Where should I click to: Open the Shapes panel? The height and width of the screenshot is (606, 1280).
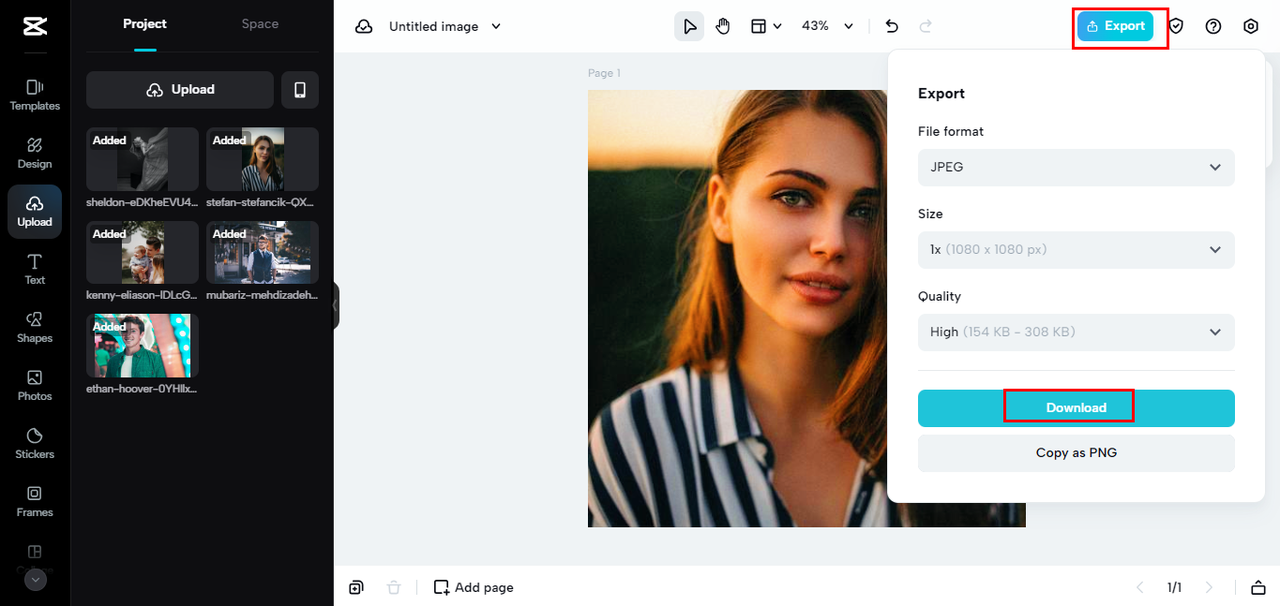click(35, 327)
